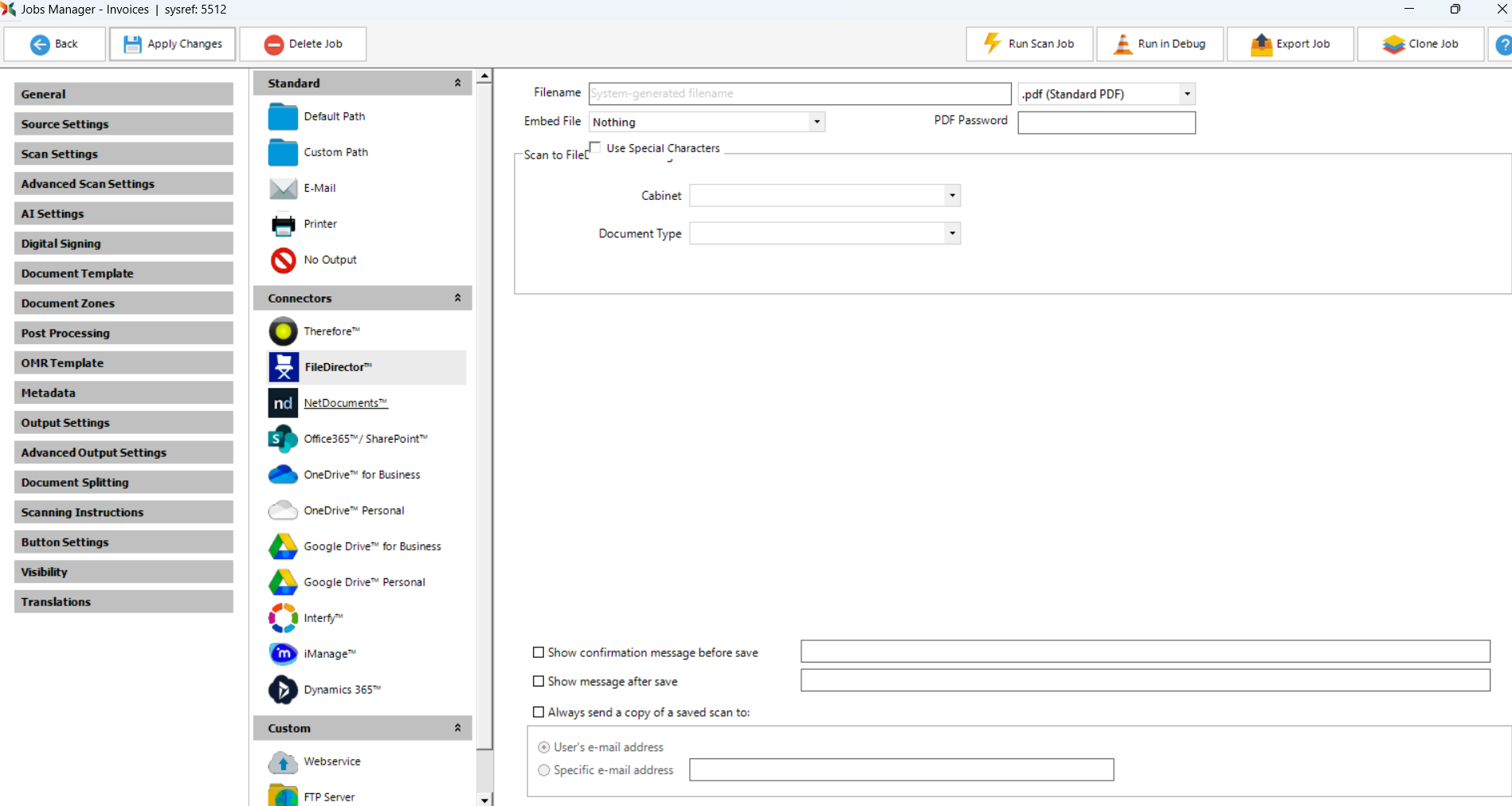Image resolution: width=1512 pixels, height=806 pixels.
Task: Click the Apply Changes button
Action: (x=173, y=44)
